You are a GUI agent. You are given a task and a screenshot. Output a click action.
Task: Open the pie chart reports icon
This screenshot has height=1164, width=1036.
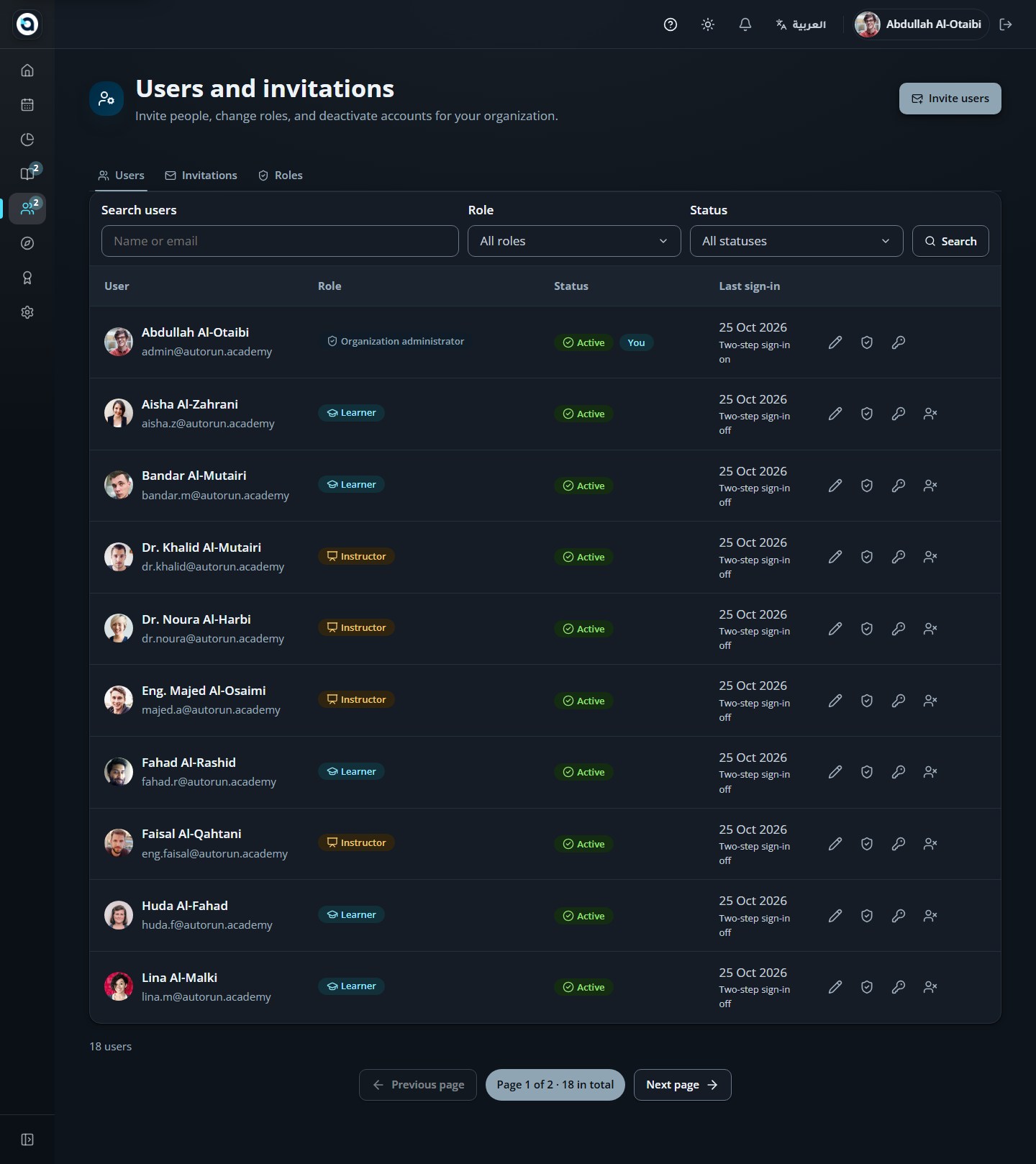click(27, 140)
